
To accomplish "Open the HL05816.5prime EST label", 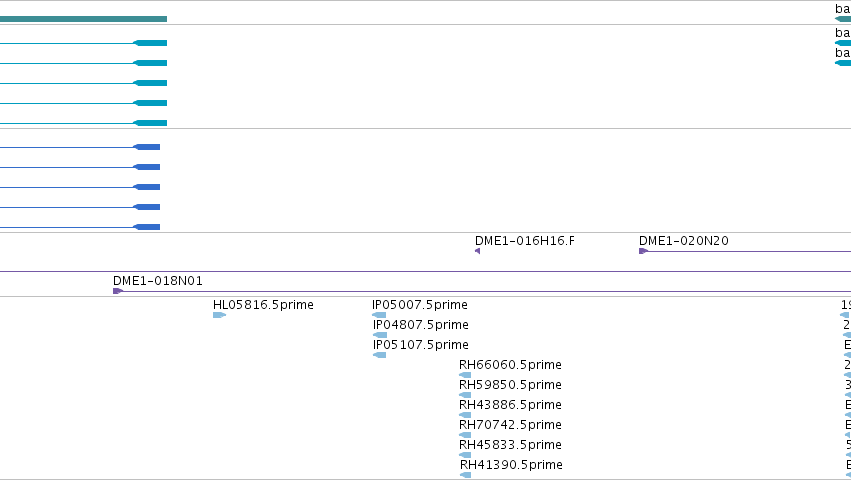I will coord(263,305).
